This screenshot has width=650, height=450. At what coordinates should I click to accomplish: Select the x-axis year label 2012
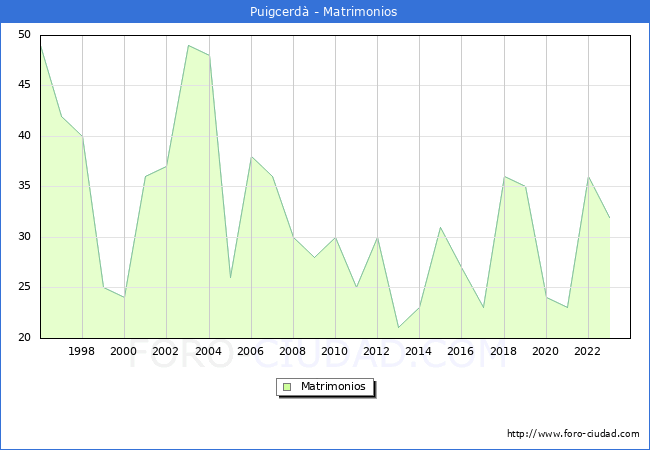[376, 351]
